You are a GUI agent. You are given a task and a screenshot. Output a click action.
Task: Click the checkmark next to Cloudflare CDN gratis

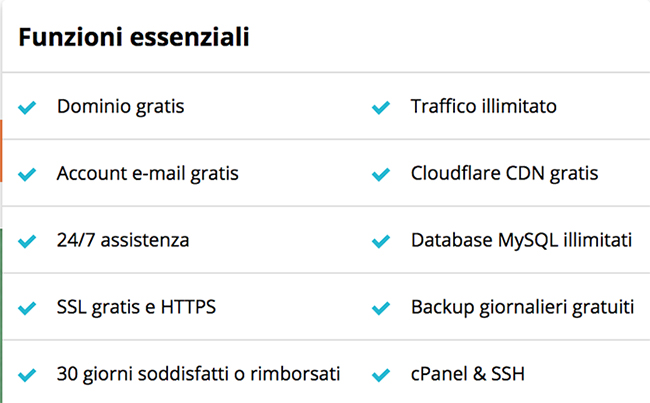coord(380,174)
